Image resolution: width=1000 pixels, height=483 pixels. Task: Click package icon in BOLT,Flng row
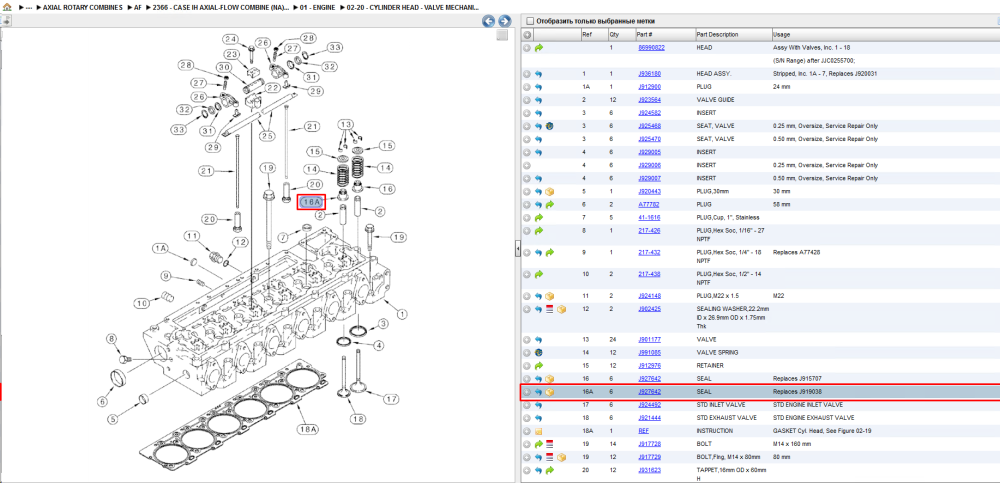coord(561,457)
